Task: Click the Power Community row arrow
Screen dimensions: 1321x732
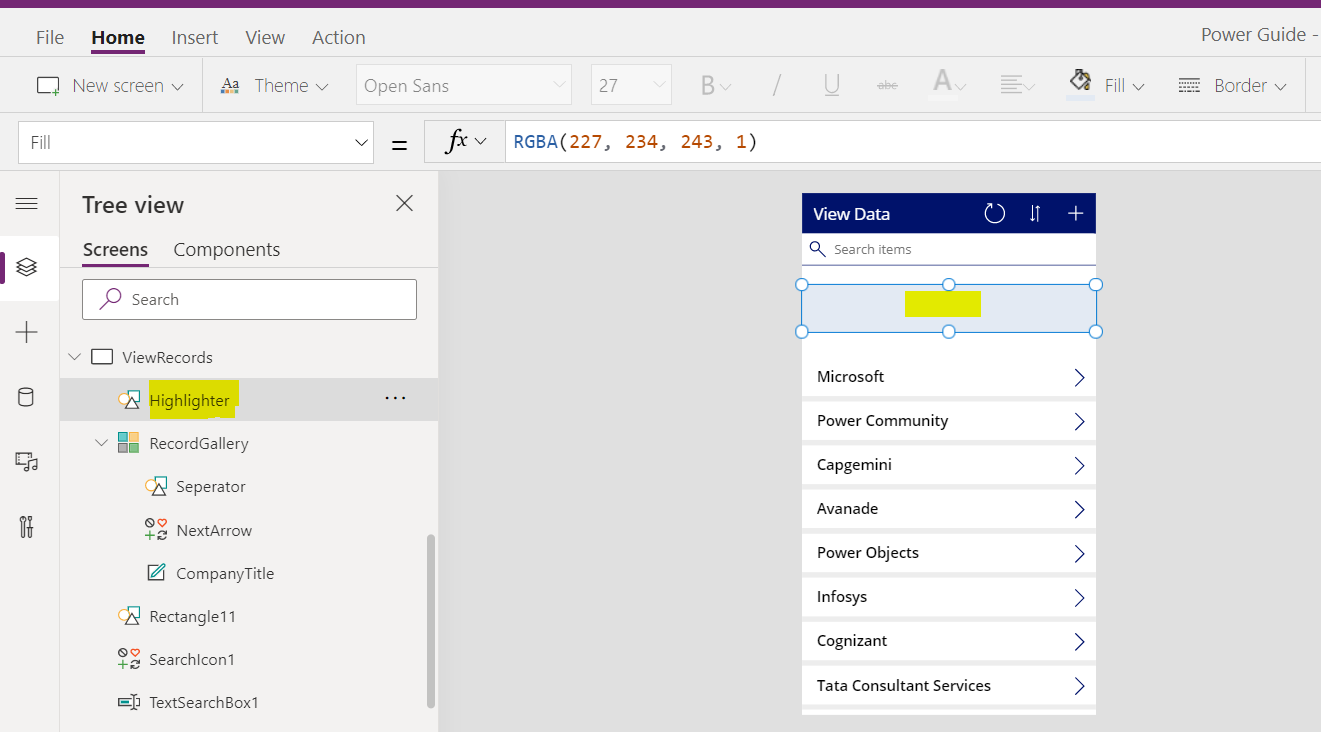Action: click(1079, 421)
